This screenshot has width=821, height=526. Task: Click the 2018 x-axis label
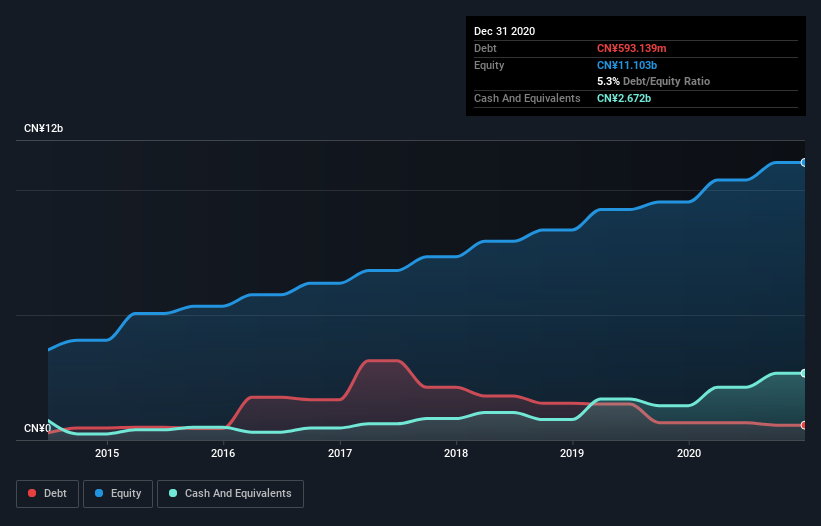click(456, 453)
